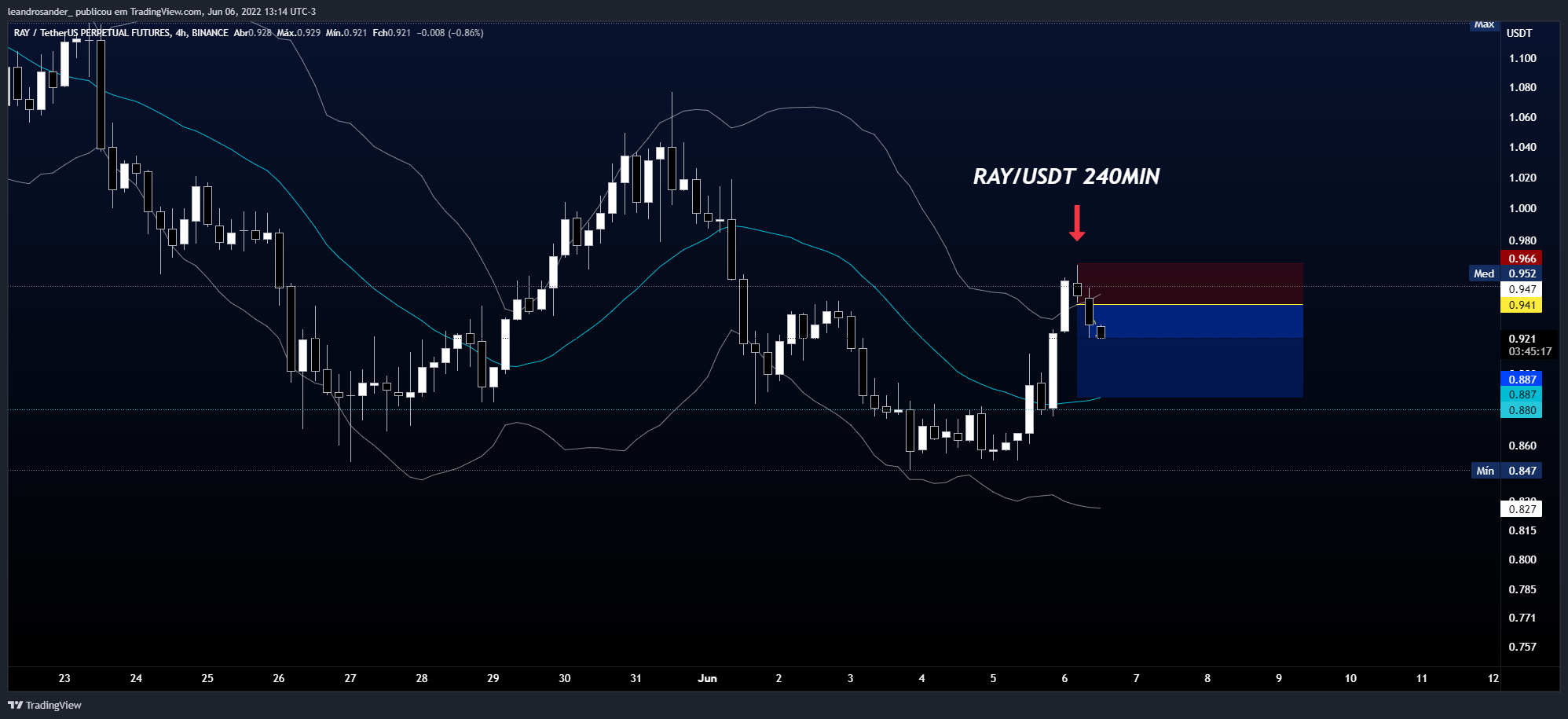
Task: Click the 0.785 price axis tick
Action: click(1522, 589)
